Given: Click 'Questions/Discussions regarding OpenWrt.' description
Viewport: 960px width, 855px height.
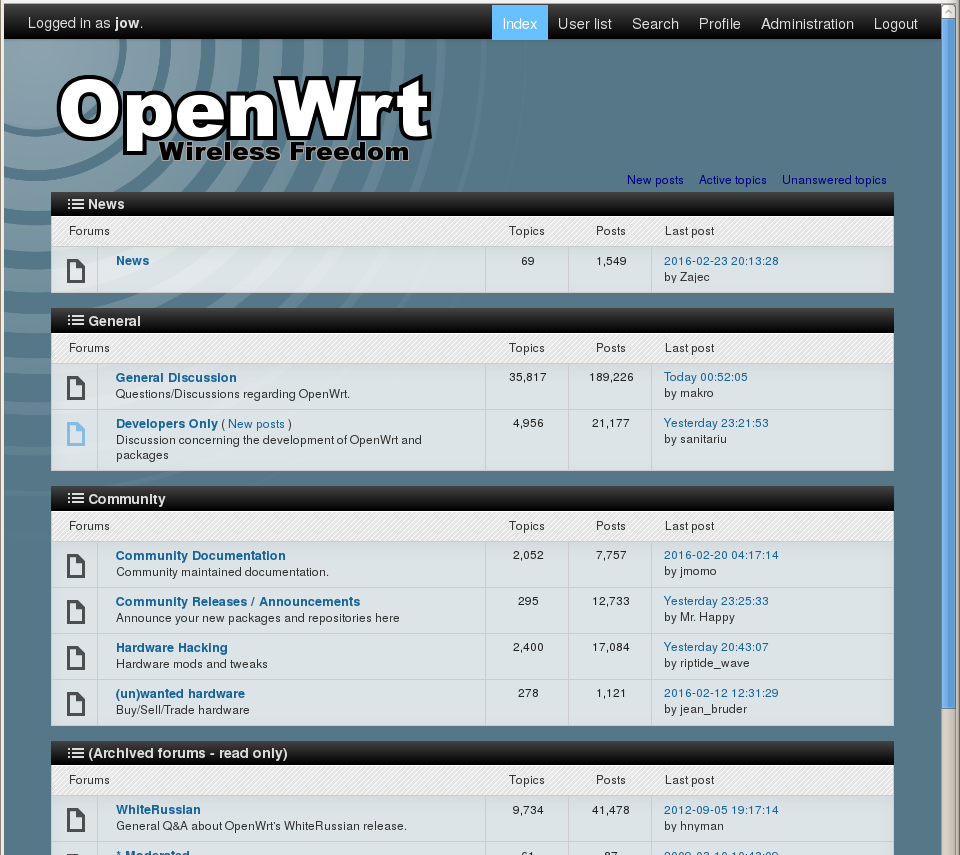Looking at the screenshot, I should point(233,394).
